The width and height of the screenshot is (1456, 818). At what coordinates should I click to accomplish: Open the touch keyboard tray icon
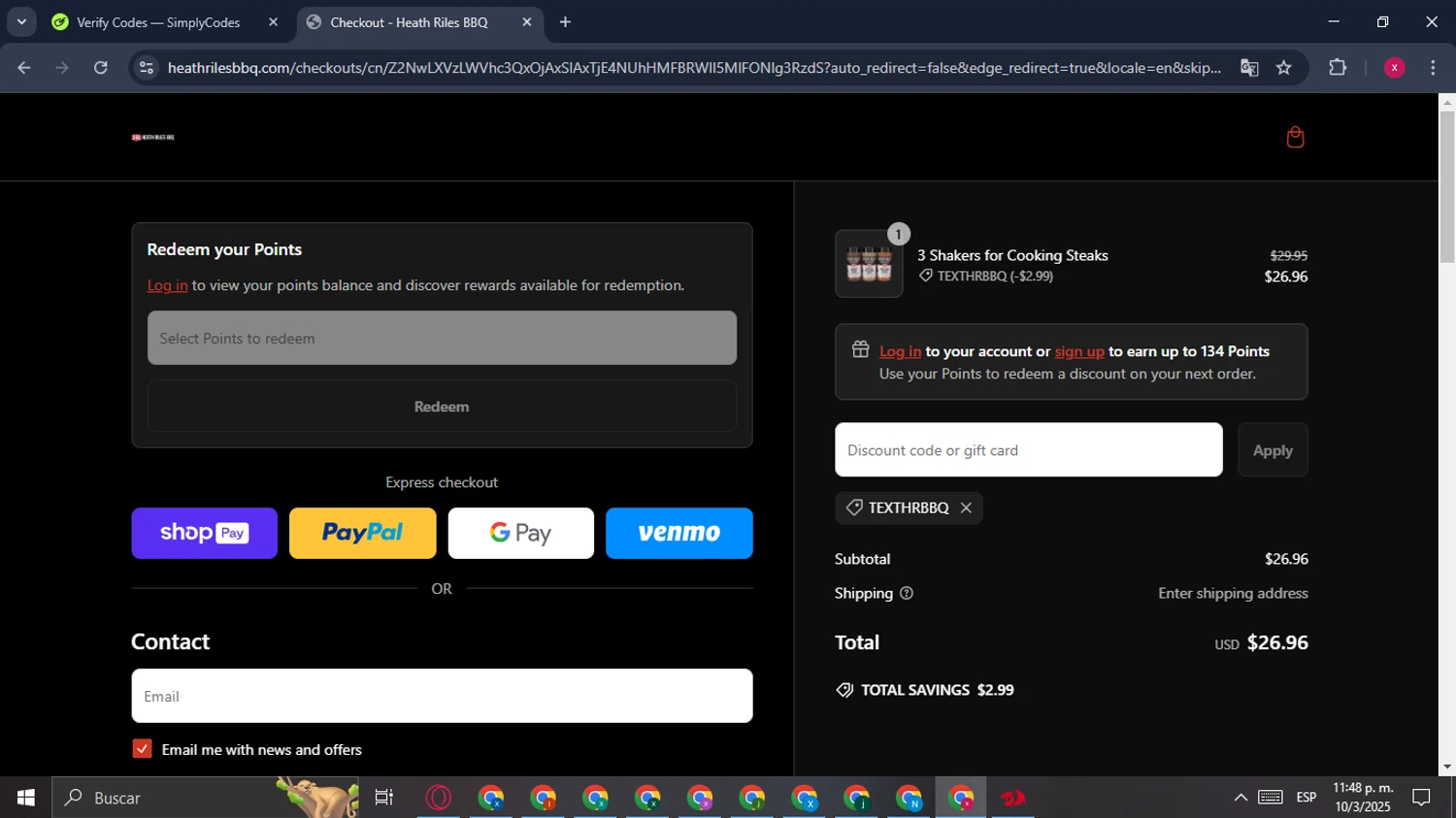click(1271, 798)
